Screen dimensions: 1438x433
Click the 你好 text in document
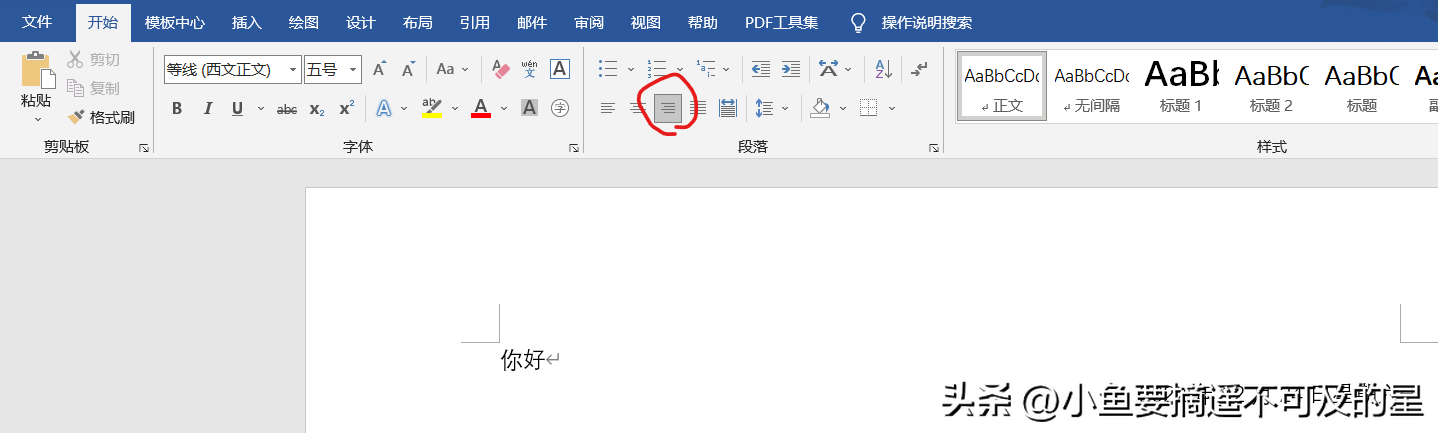(x=522, y=360)
